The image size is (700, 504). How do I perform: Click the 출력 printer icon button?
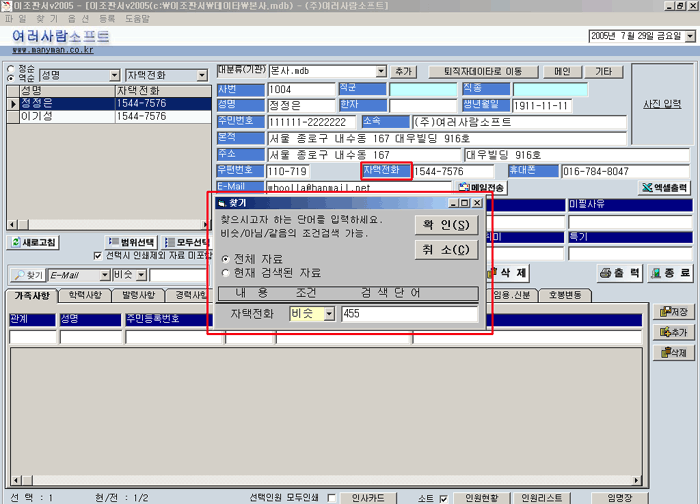point(620,273)
